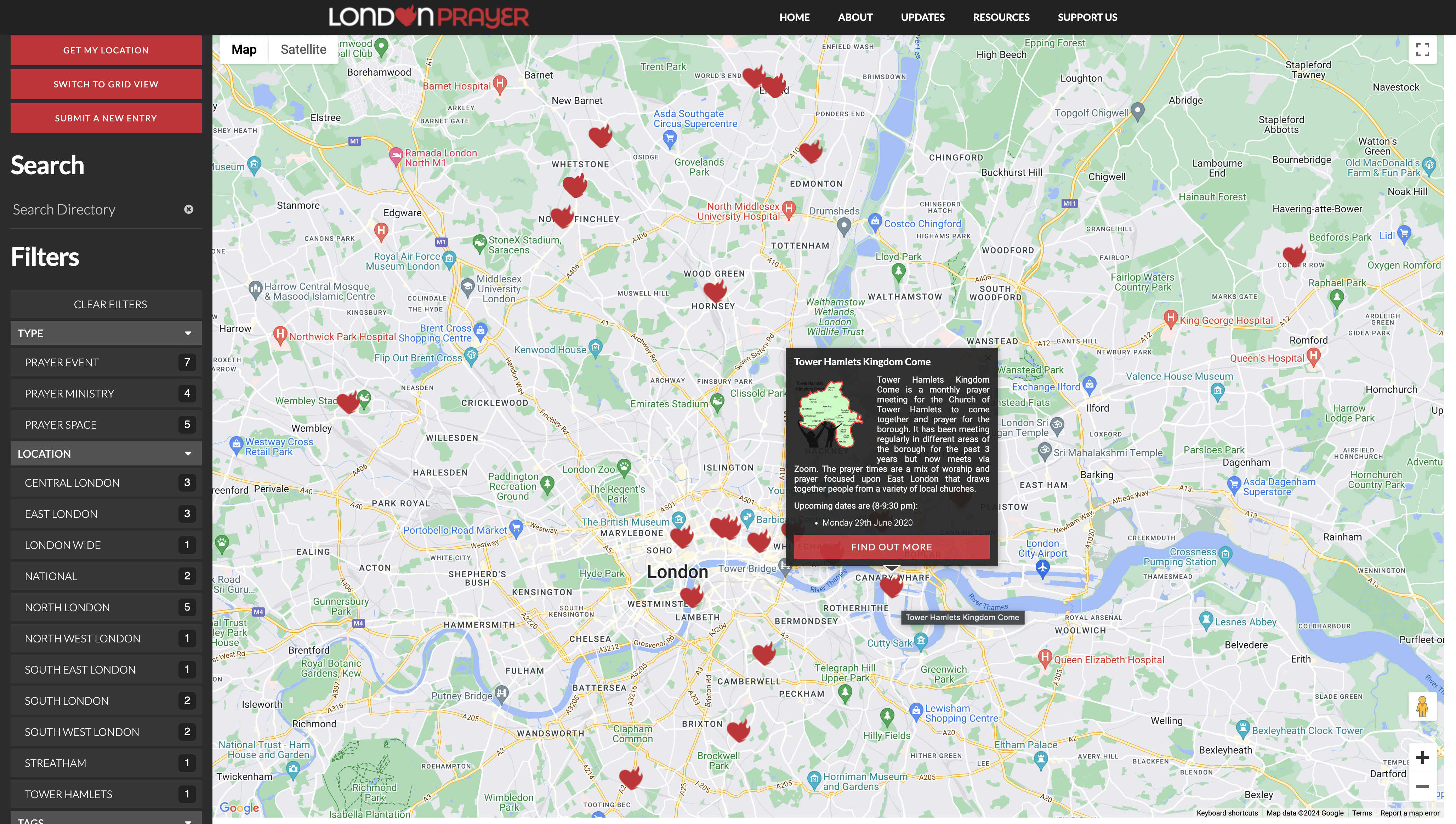Toggle the Prayer Event filter
The image size is (1456, 824).
[x=106, y=362]
